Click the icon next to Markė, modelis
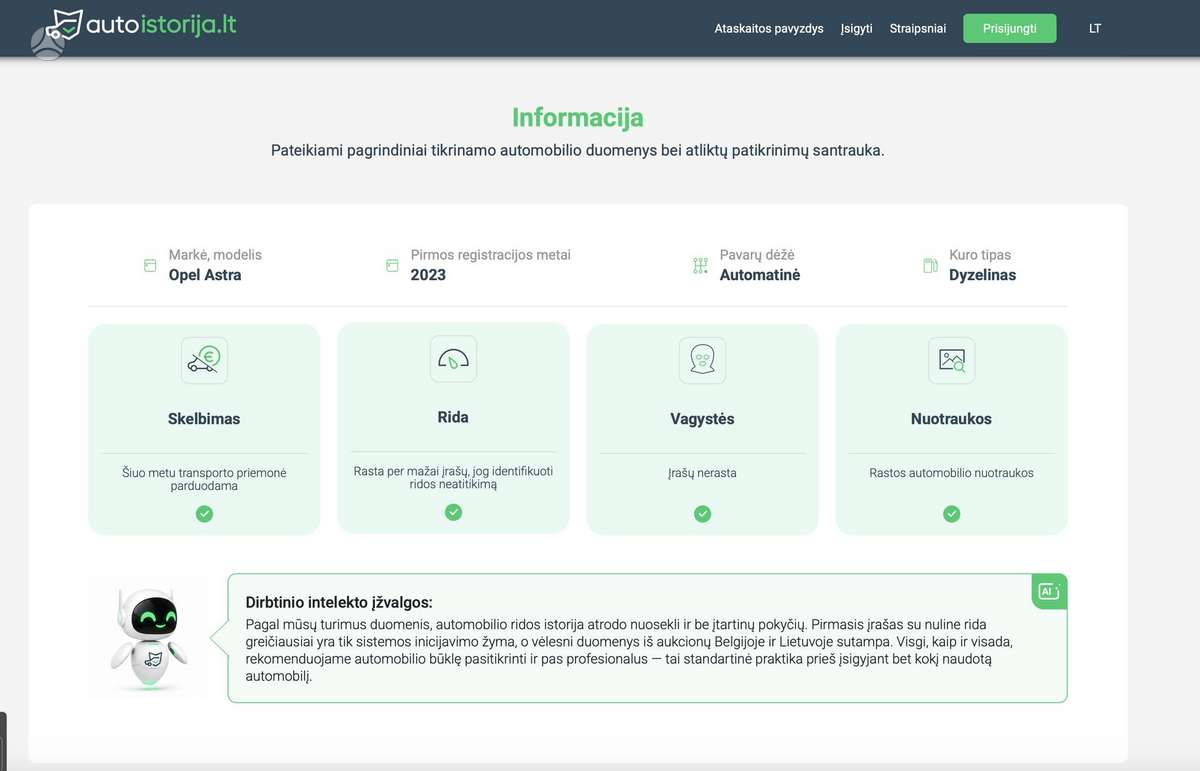Image resolution: width=1200 pixels, height=771 pixels. pos(150,266)
